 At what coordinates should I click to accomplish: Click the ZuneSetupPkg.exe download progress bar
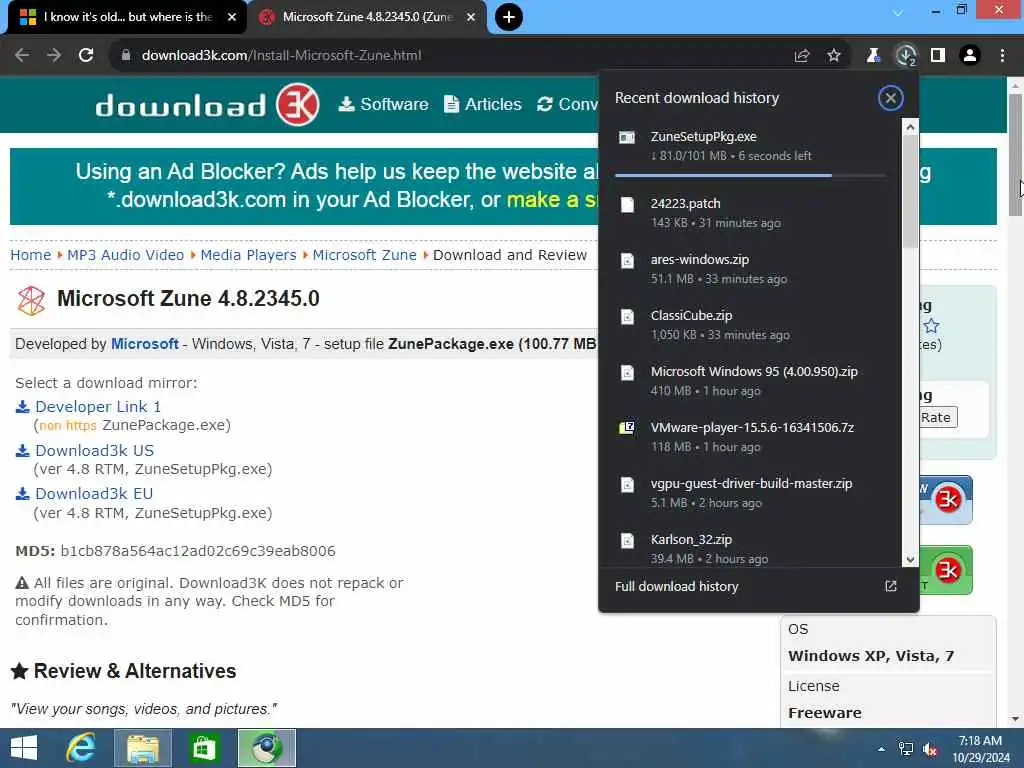pyautogui.click(x=750, y=175)
